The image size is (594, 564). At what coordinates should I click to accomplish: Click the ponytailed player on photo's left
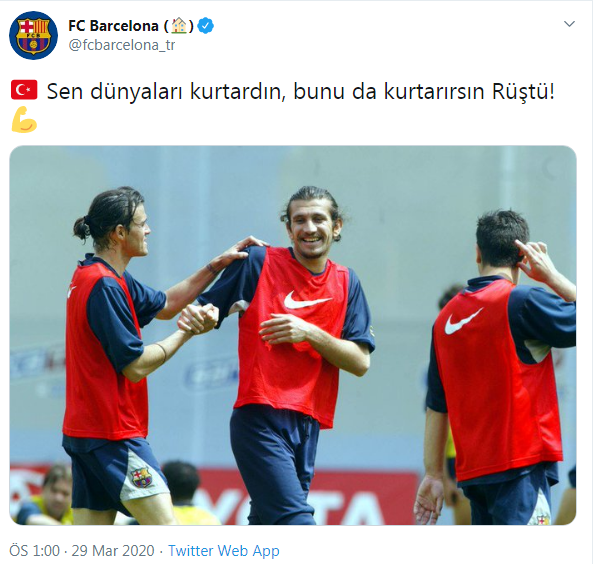pos(121,352)
